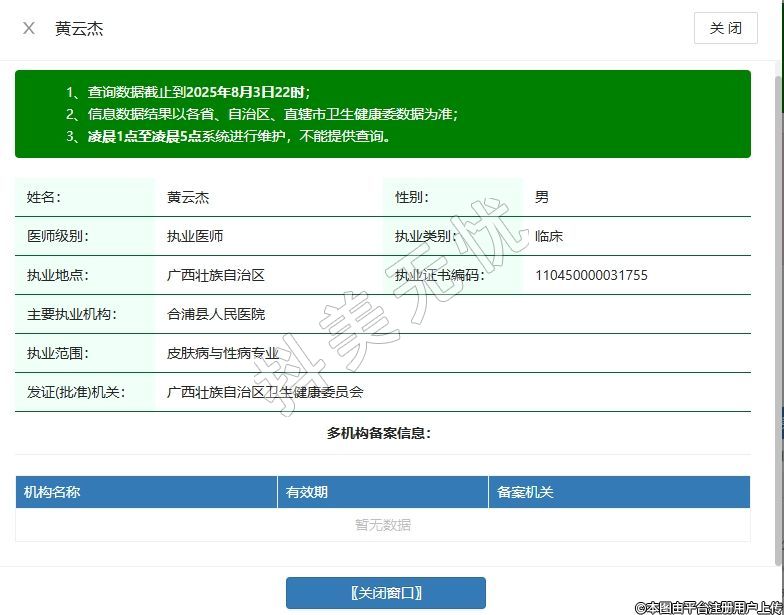This screenshot has height=615, width=784.
Task: Click the 执业医师 physician level value
Action: point(195,236)
